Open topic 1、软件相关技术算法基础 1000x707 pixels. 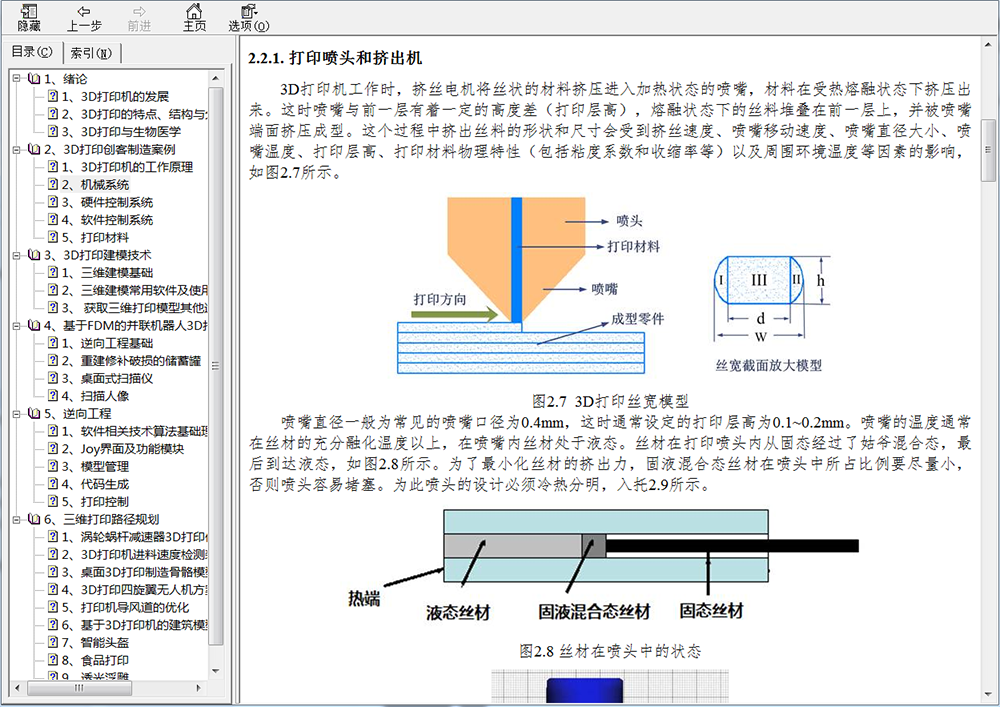135,431
